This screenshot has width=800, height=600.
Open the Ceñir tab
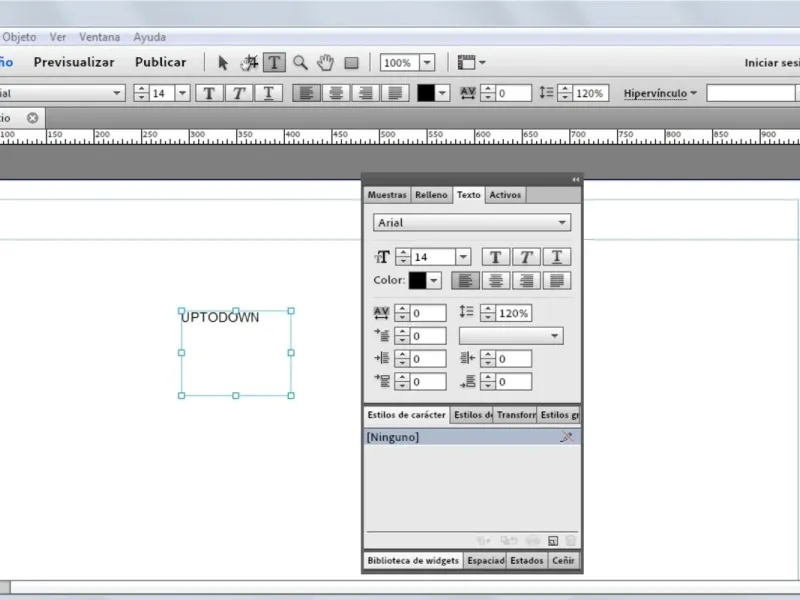563,561
